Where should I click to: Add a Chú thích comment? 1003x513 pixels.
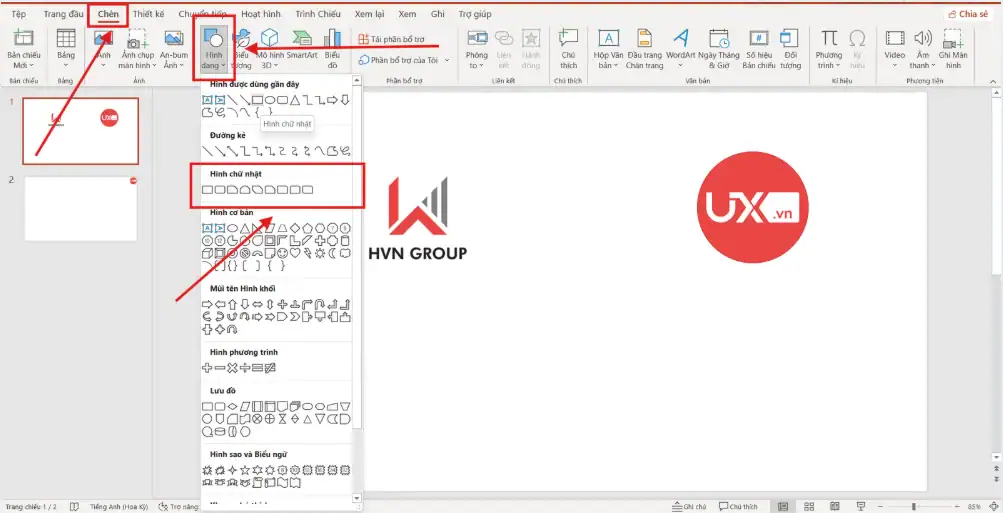pyautogui.click(x=568, y=49)
